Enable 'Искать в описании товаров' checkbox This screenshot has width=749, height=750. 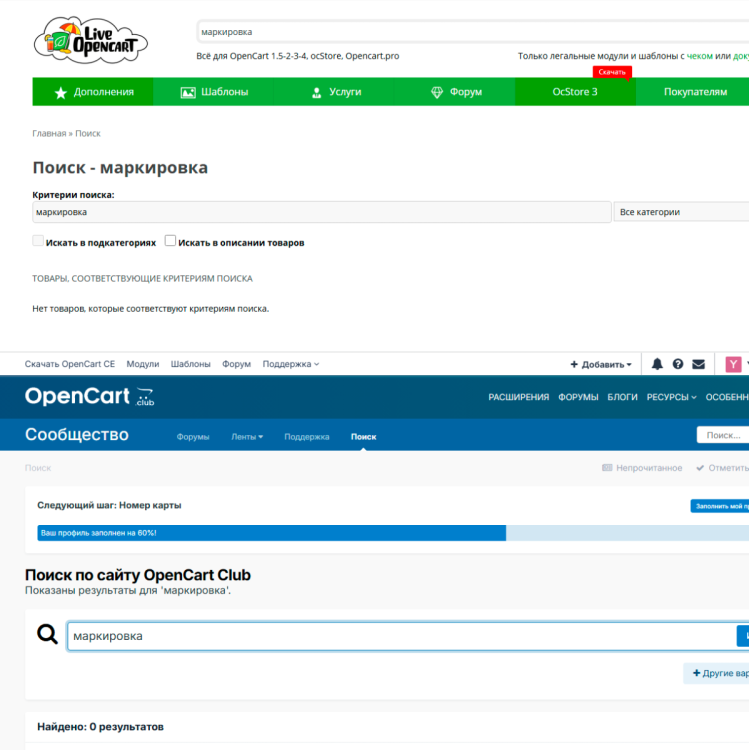coord(171,241)
